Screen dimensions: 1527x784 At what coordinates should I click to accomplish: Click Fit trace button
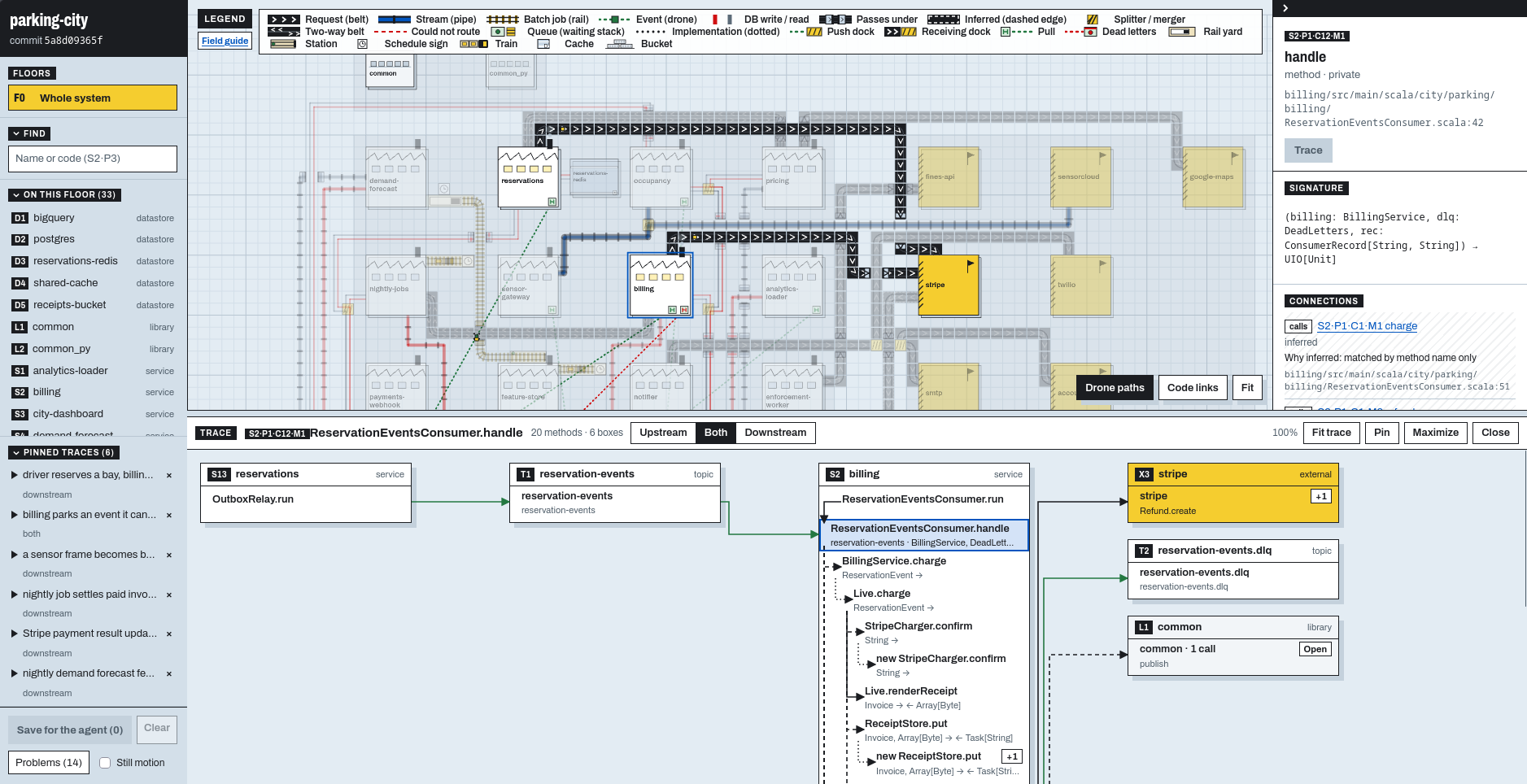[x=1331, y=433]
